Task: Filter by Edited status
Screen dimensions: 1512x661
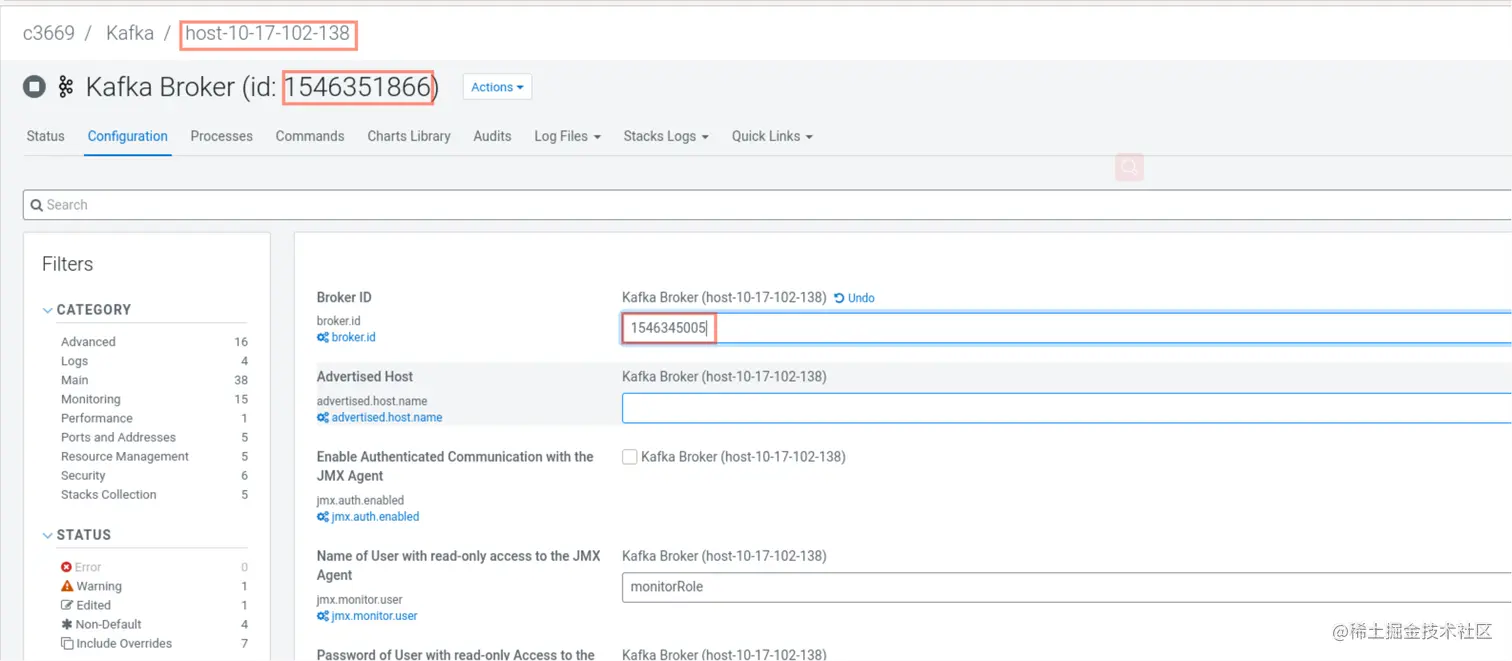Action: (93, 605)
